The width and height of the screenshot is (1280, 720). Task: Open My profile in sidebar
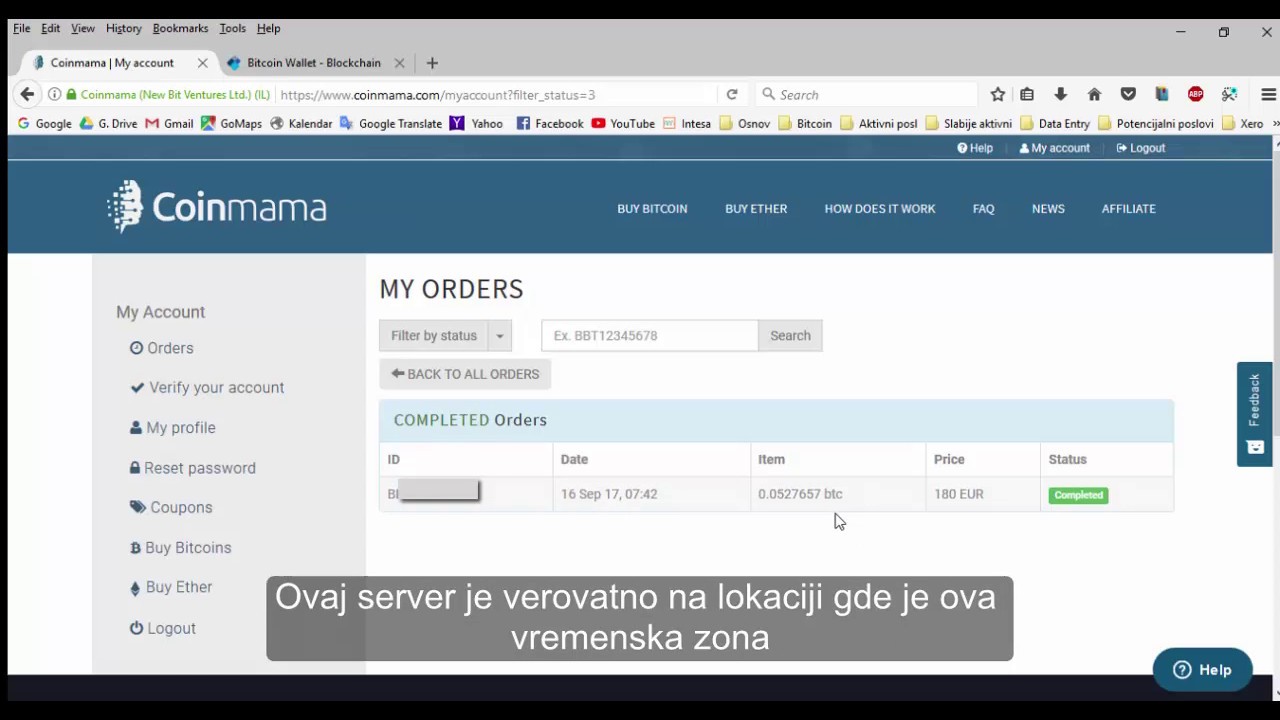172,427
